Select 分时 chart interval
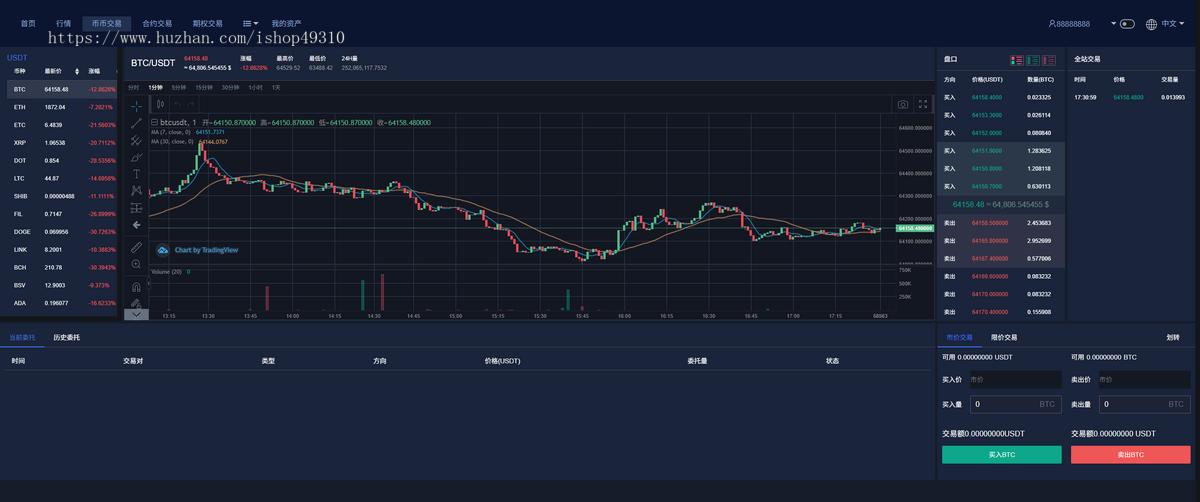 coord(134,87)
